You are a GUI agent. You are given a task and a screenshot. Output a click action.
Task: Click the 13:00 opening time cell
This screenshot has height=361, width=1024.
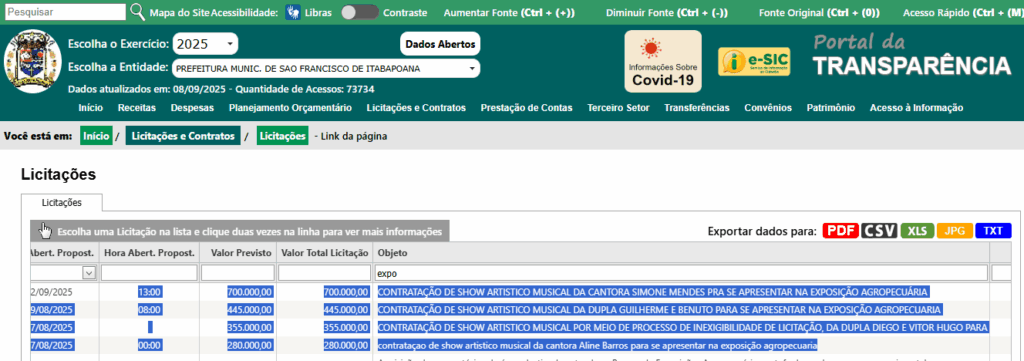[x=150, y=292]
